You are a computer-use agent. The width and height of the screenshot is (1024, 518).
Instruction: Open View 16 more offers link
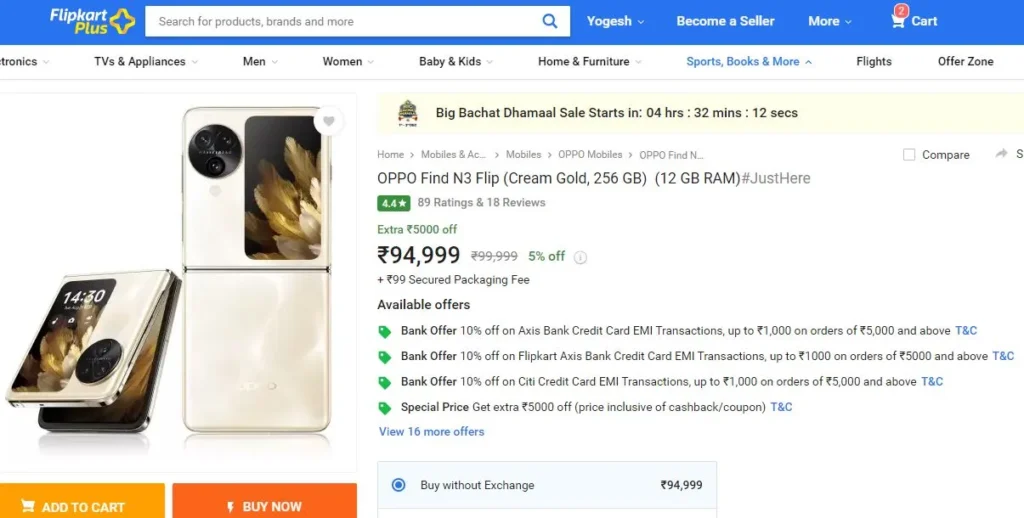(x=432, y=432)
